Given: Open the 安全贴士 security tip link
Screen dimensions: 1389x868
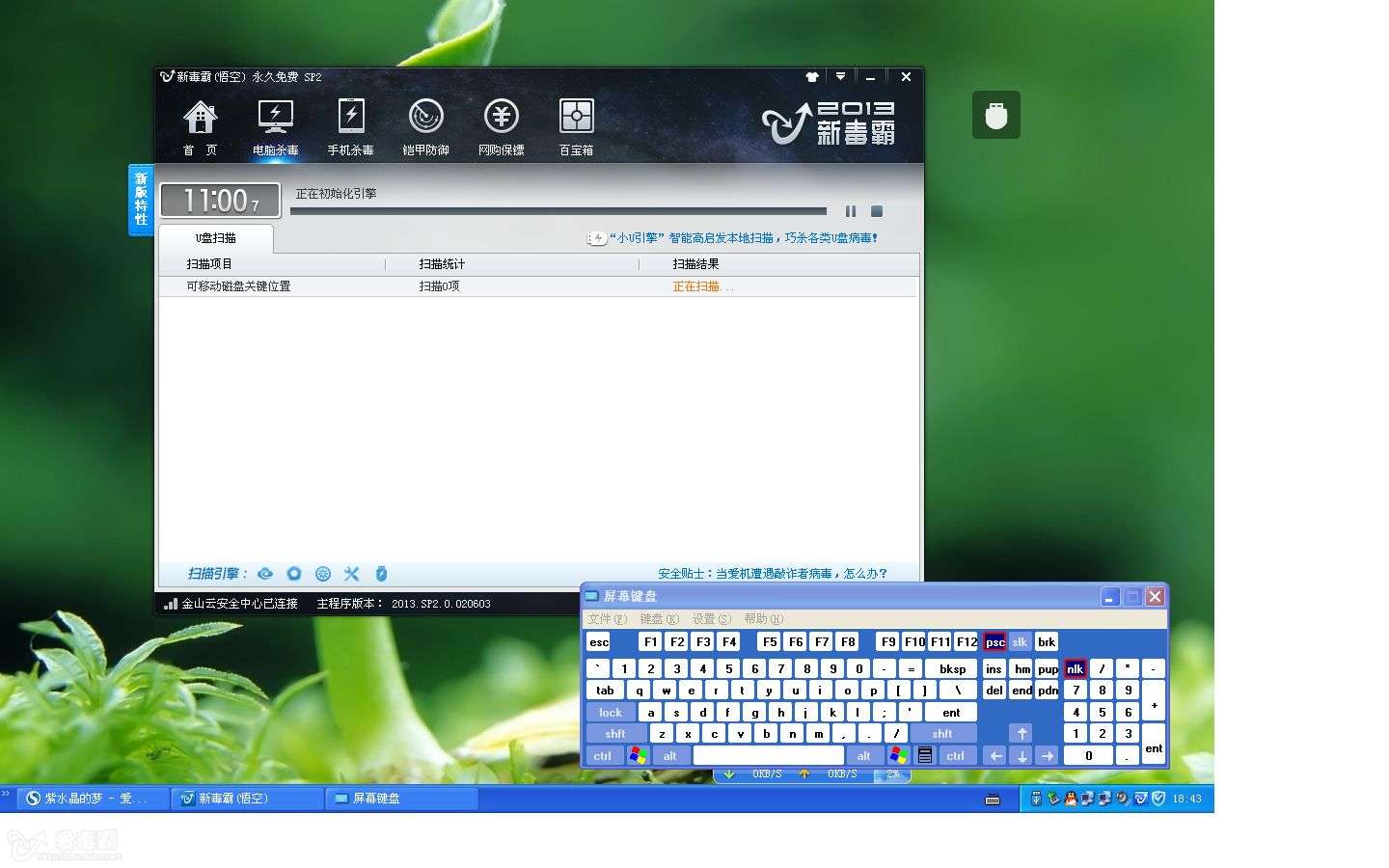Looking at the screenshot, I should [x=772, y=574].
